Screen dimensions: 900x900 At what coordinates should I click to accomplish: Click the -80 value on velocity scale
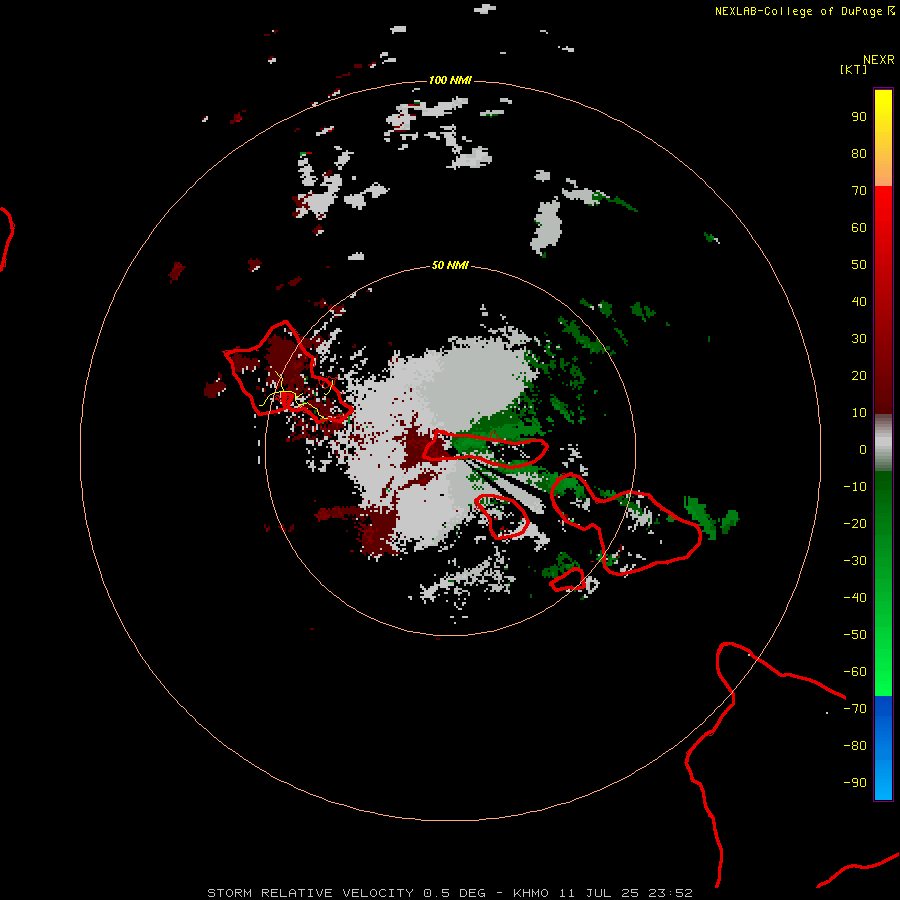click(855, 746)
